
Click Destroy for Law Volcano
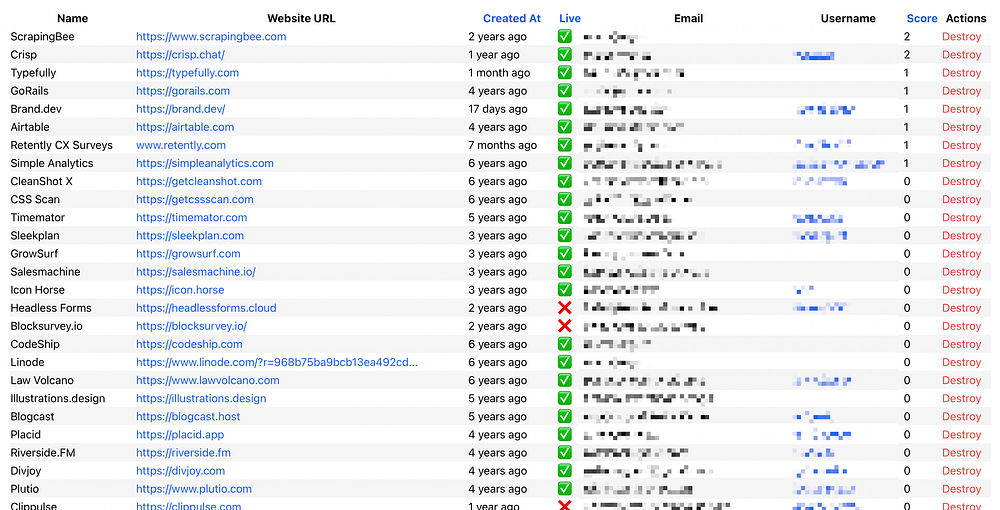pyautogui.click(x=961, y=381)
